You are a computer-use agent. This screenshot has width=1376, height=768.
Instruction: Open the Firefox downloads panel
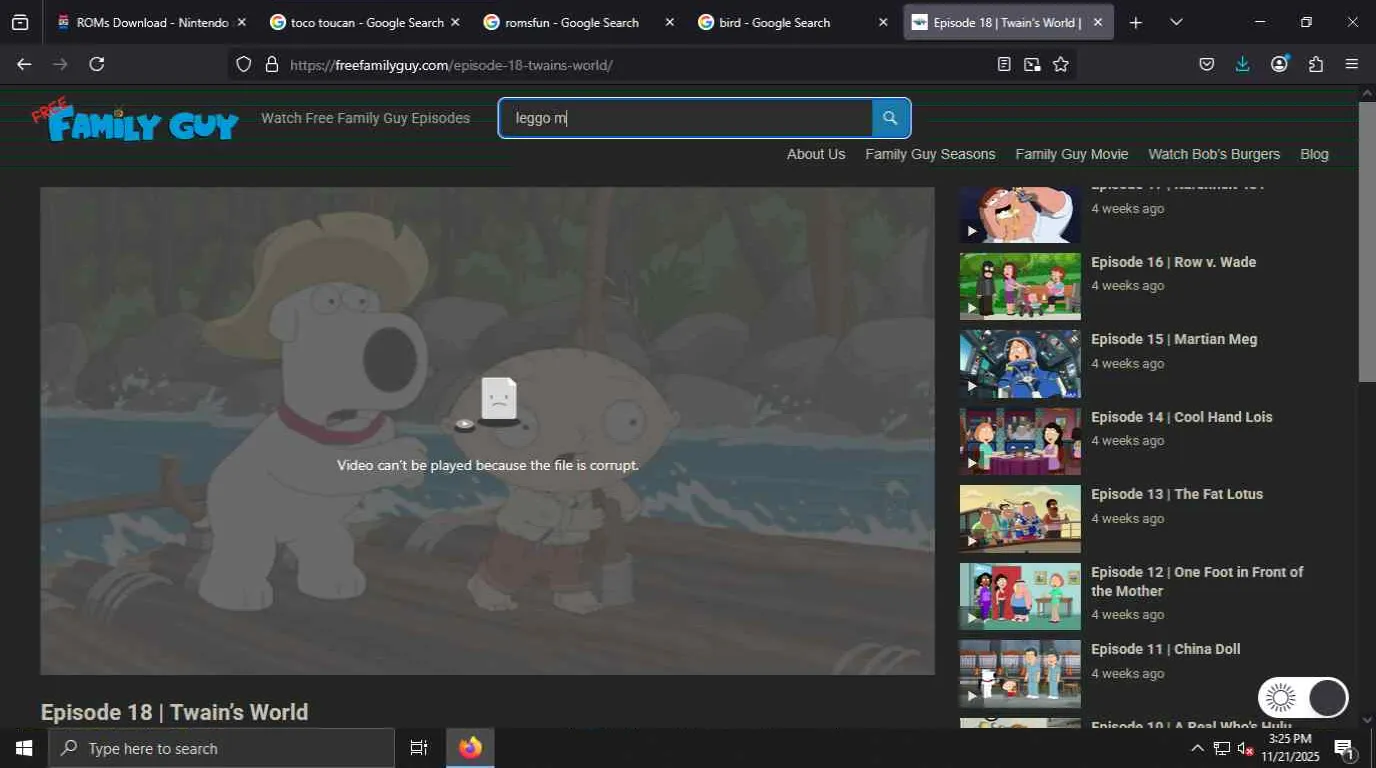[1243, 64]
